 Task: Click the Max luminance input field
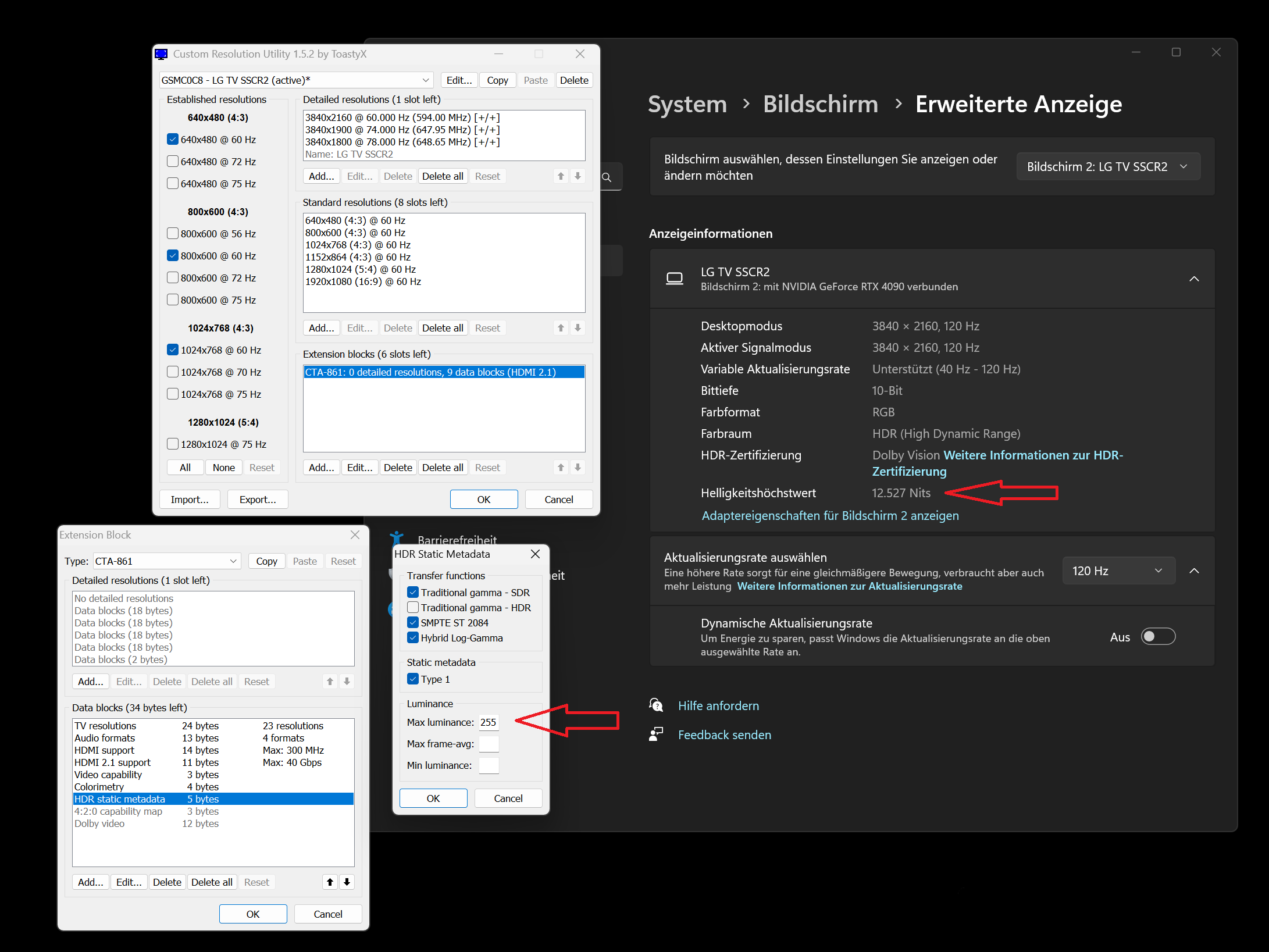(x=489, y=722)
